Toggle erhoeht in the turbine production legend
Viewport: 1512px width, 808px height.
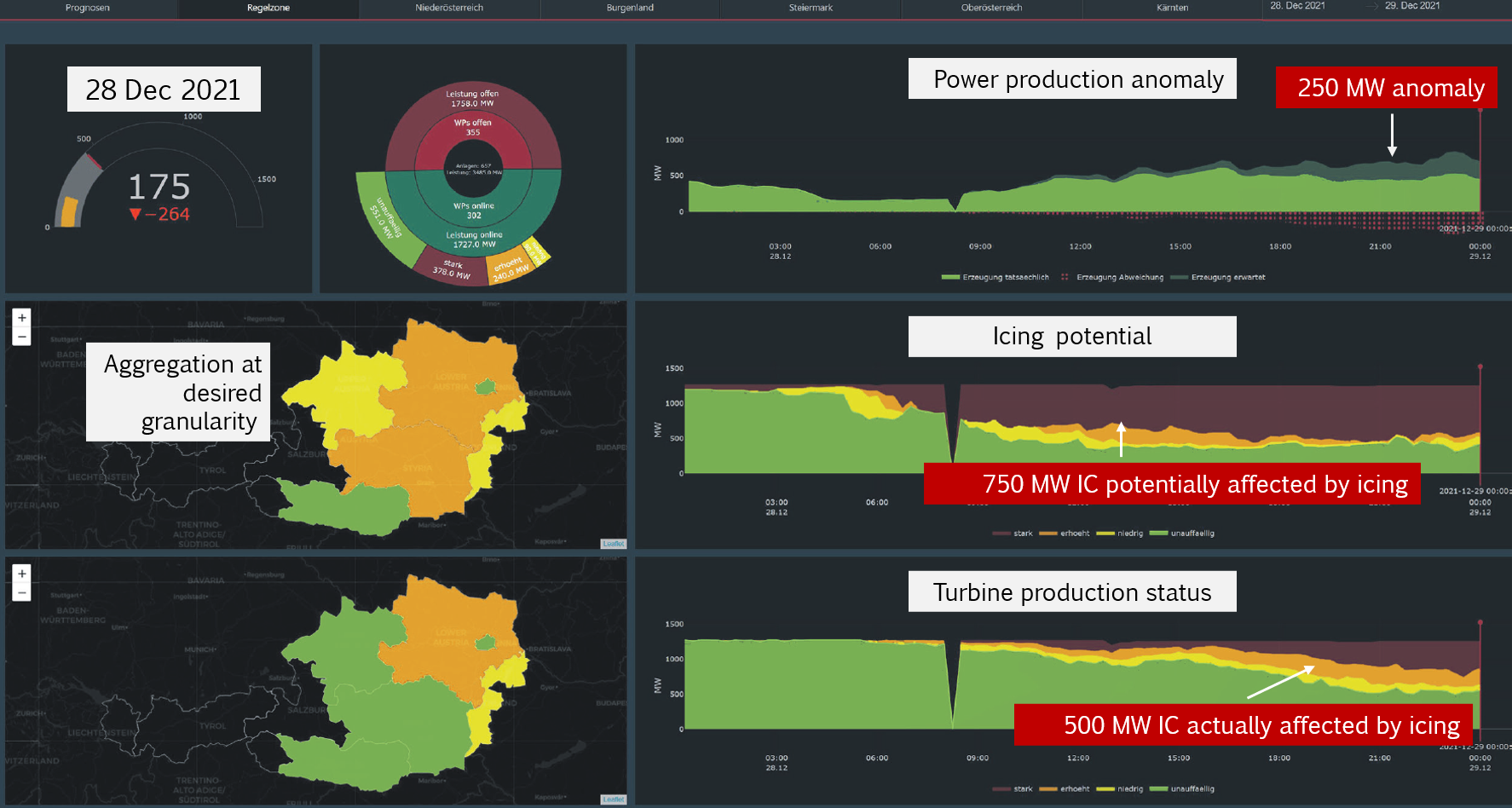[x=1068, y=788]
